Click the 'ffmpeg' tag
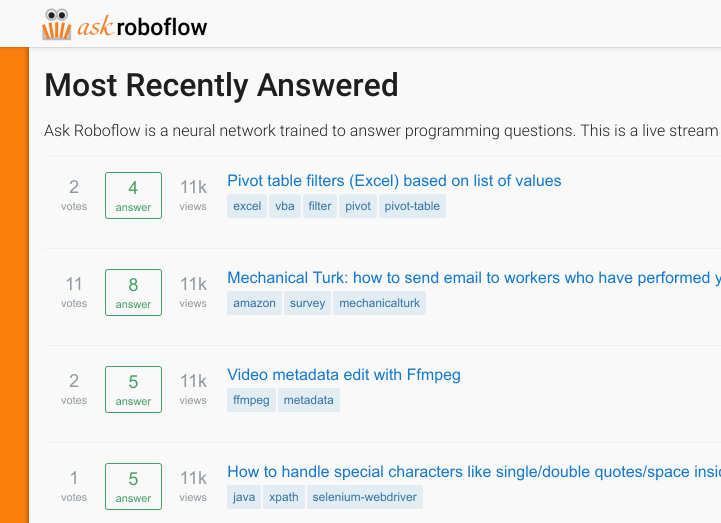Image resolution: width=721 pixels, height=523 pixels. pos(251,401)
